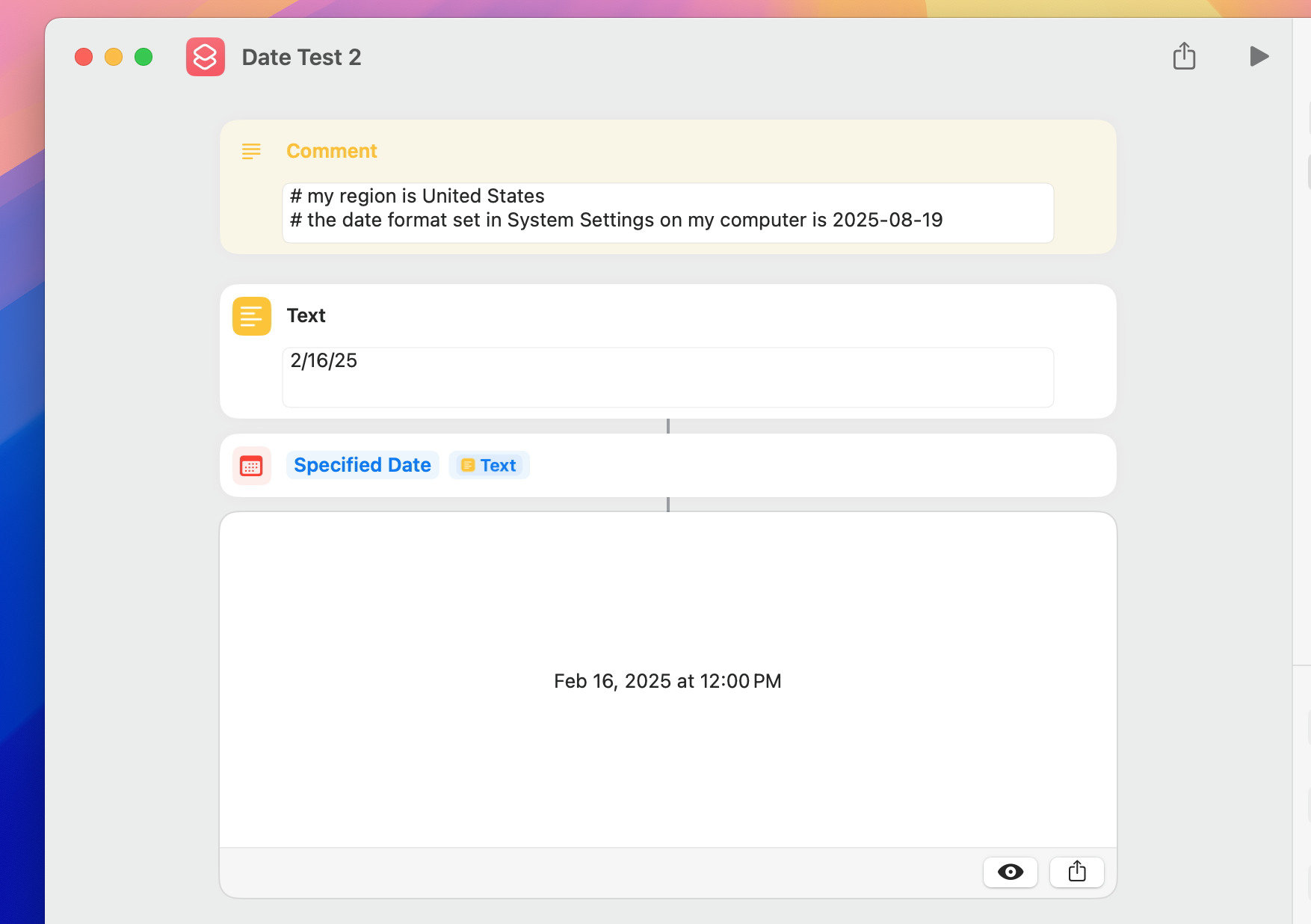Screen dimensions: 1311x924
Task: Make the window full screen with green button
Action: pyautogui.click(x=144, y=57)
